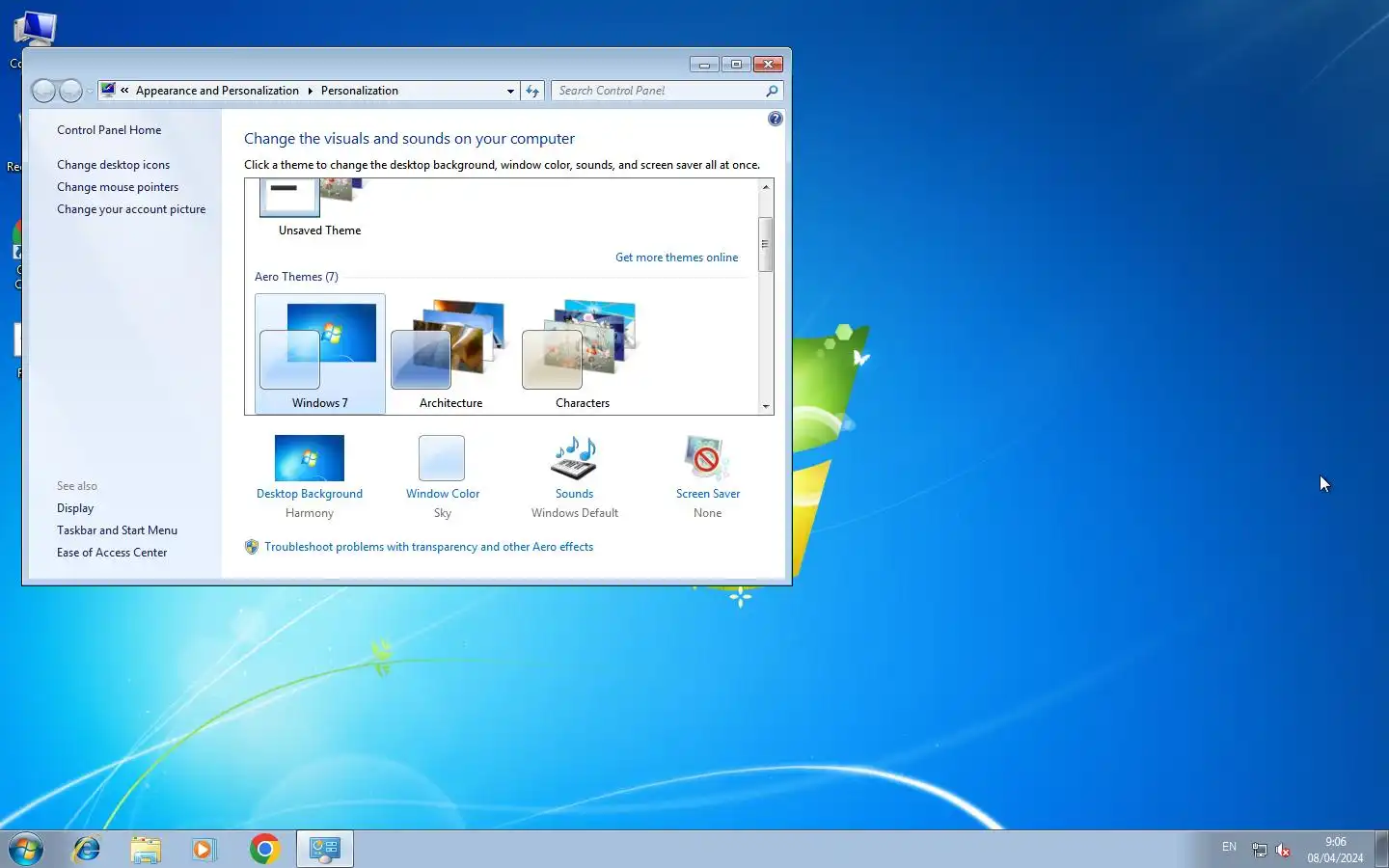Click the EN language indicator
The width and height of the screenshot is (1389, 868).
1229,847
